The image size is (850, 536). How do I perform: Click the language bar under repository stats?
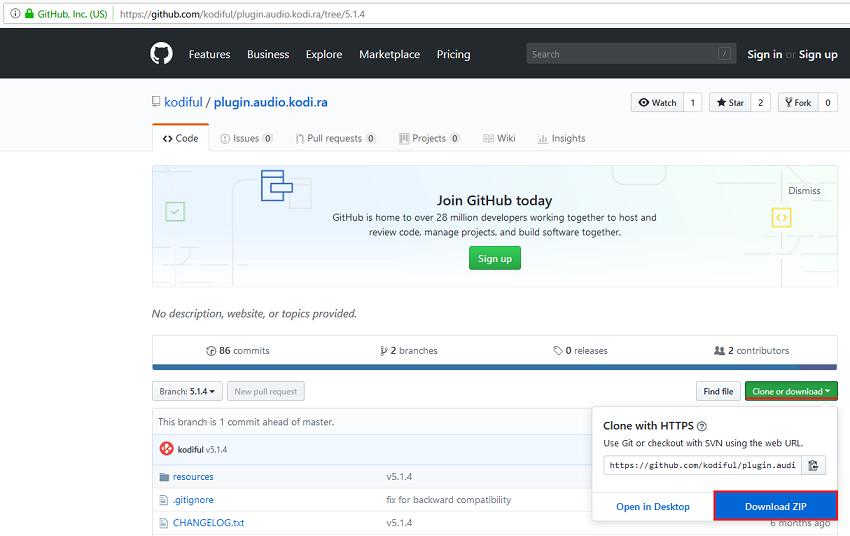tap(494, 367)
